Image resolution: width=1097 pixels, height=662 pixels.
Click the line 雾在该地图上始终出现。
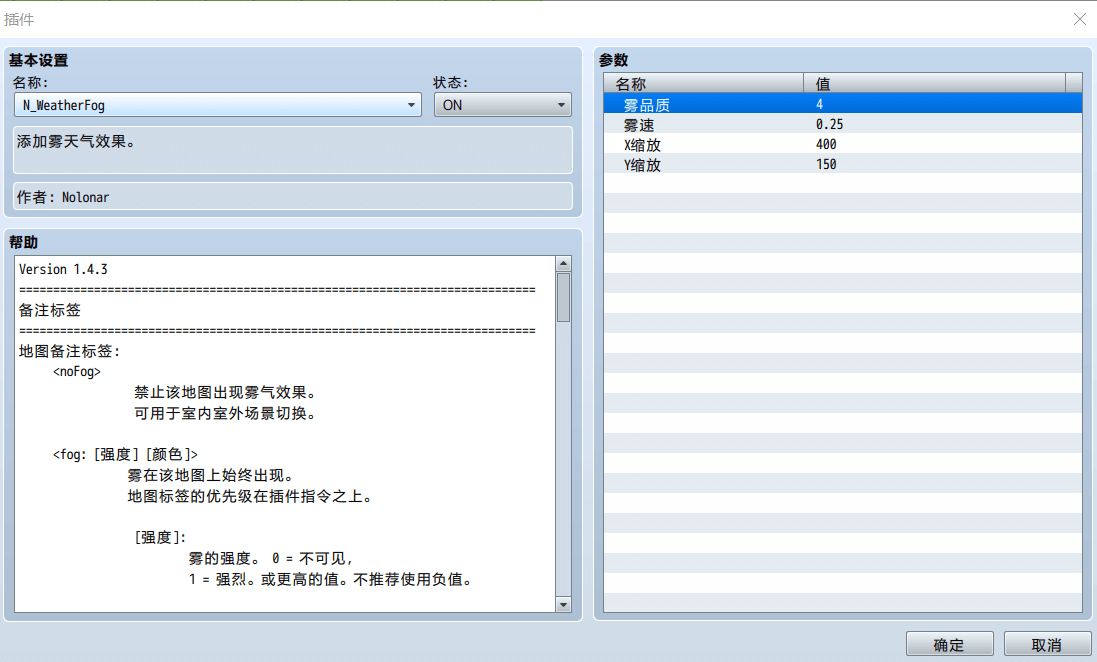click(x=210, y=476)
